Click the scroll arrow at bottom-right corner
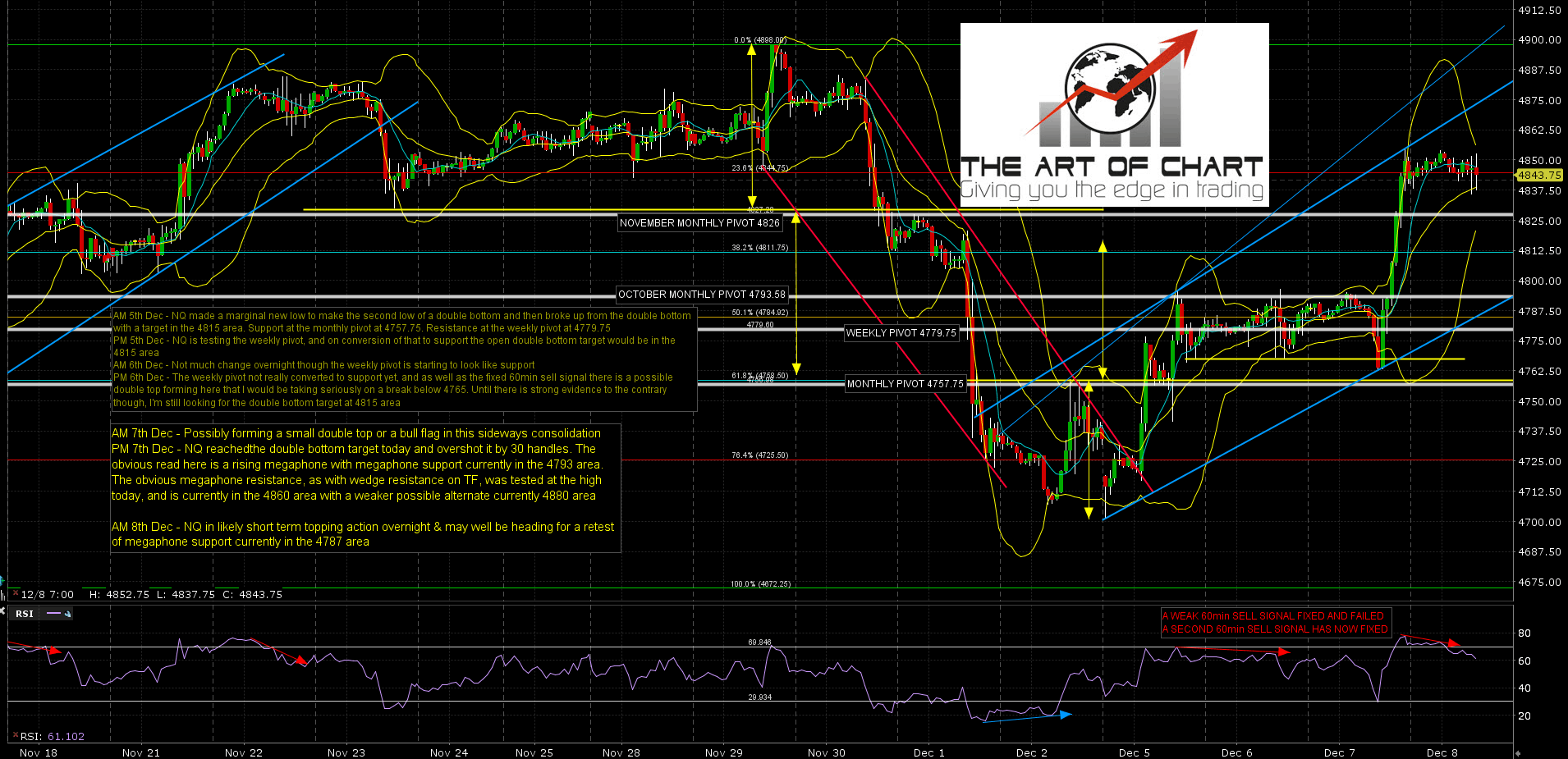Image resolution: width=1568 pixels, height=759 pixels. (1517, 752)
